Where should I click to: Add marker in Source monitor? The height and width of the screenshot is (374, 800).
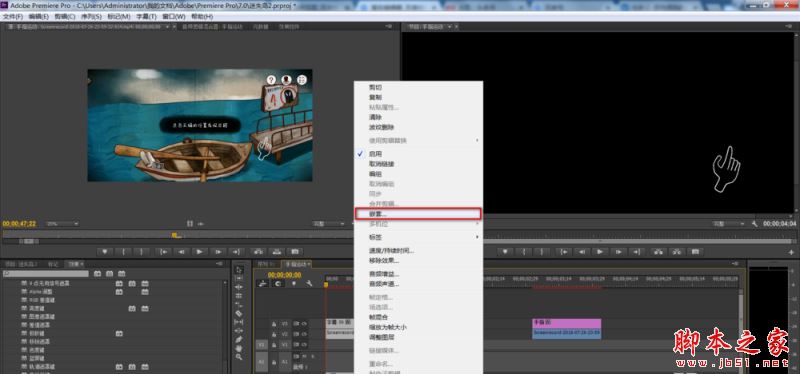pos(105,252)
